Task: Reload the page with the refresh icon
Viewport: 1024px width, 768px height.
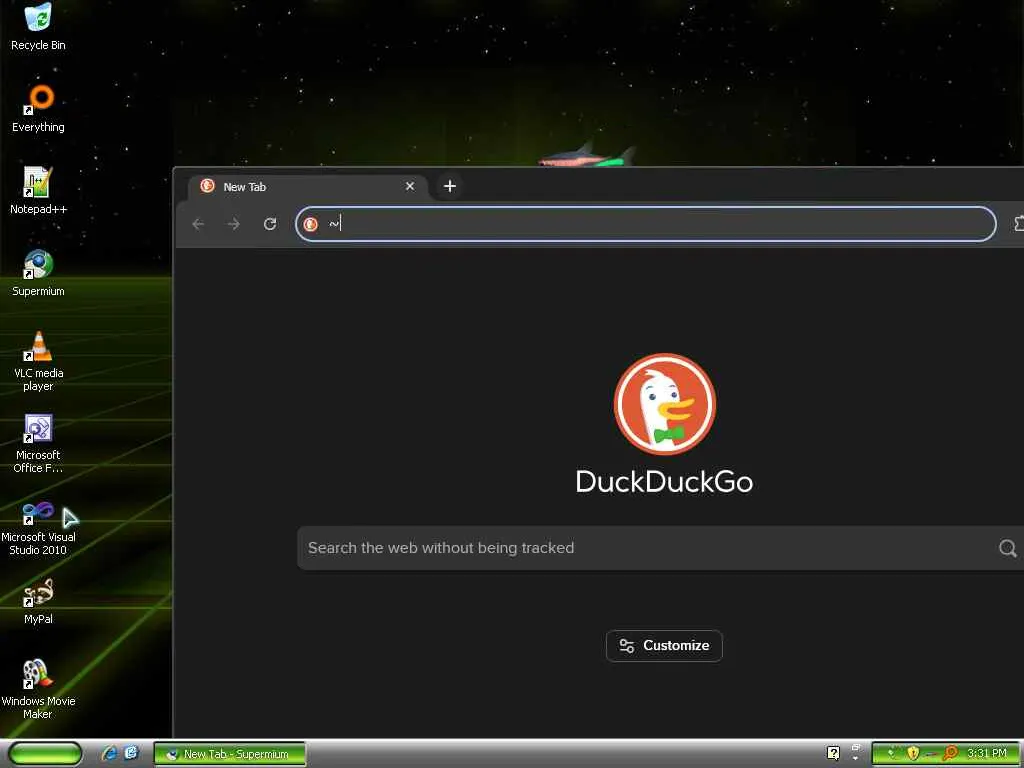Action: click(x=270, y=224)
